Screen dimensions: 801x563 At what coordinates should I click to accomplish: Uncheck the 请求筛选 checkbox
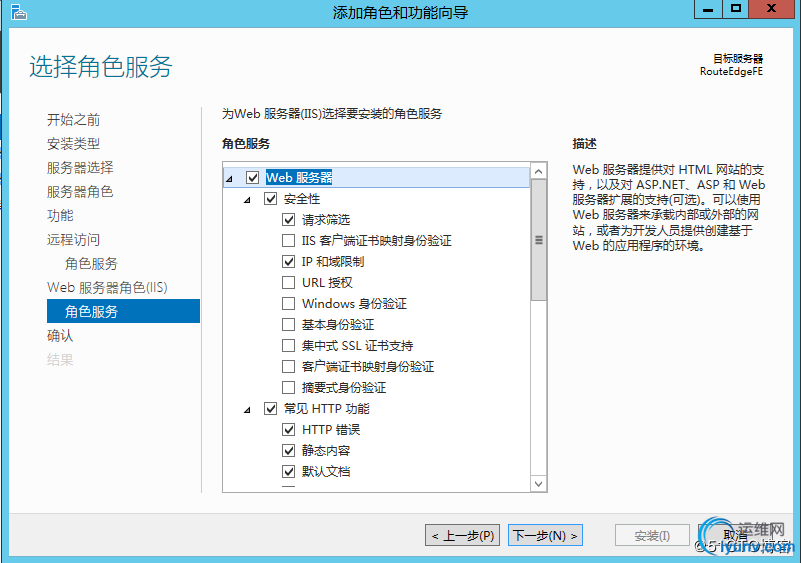click(288, 220)
